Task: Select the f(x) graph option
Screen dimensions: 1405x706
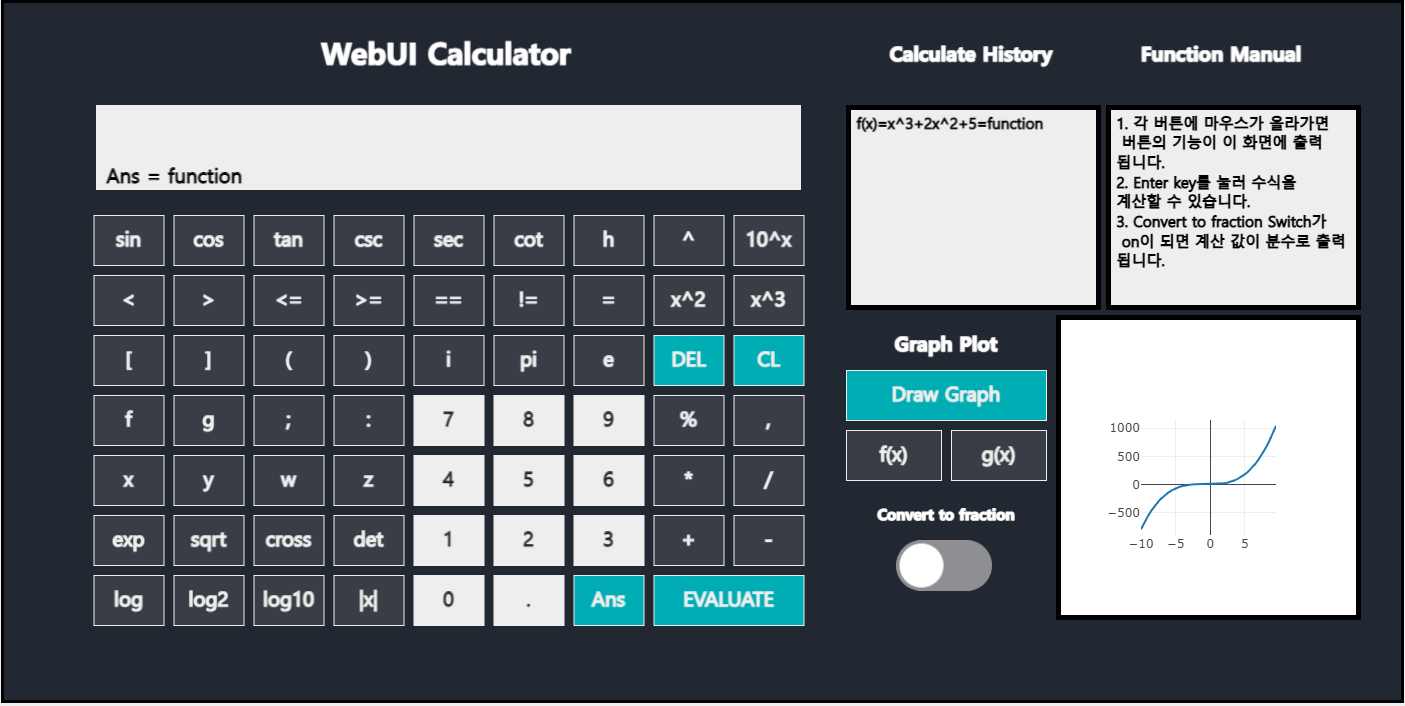Action: [x=893, y=454]
